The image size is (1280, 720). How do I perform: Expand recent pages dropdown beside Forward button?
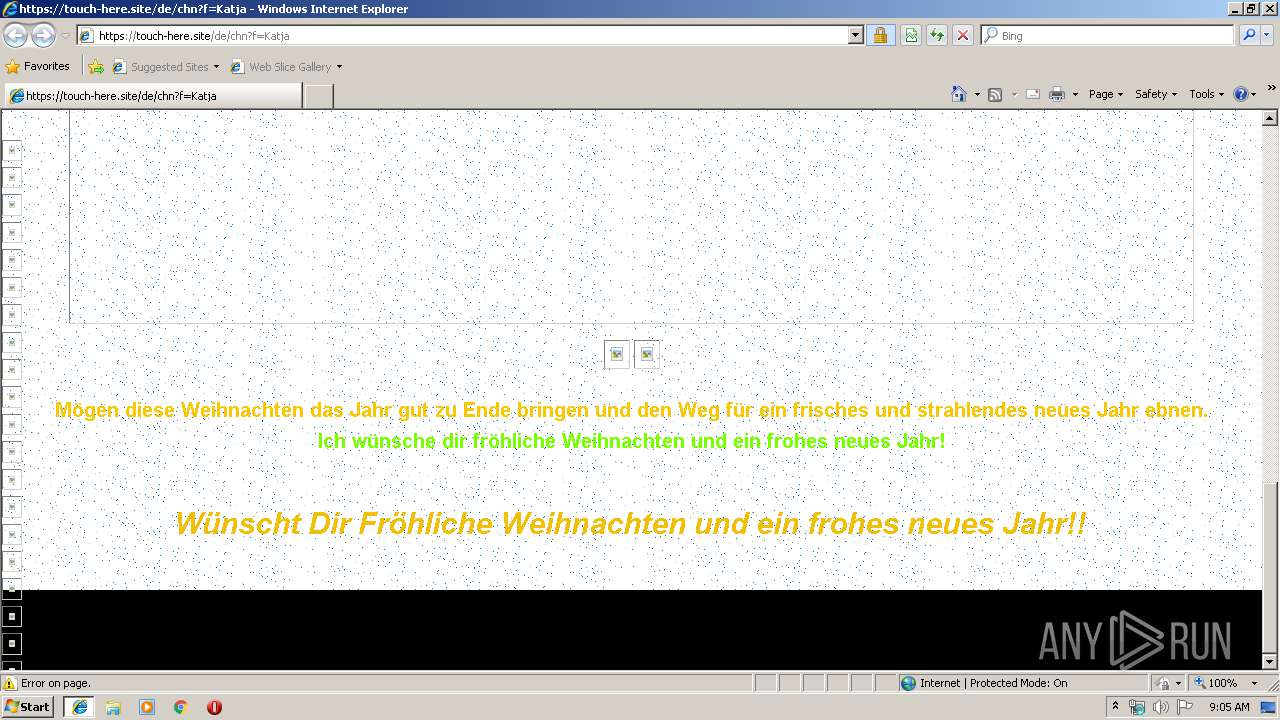[x=65, y=35]
